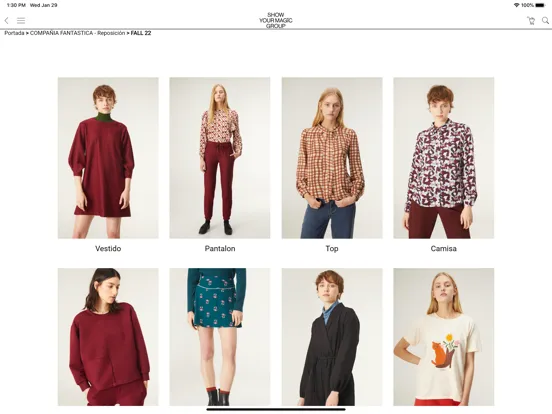
Task: Open the Pantalon category label
Action: click(220, 249)
